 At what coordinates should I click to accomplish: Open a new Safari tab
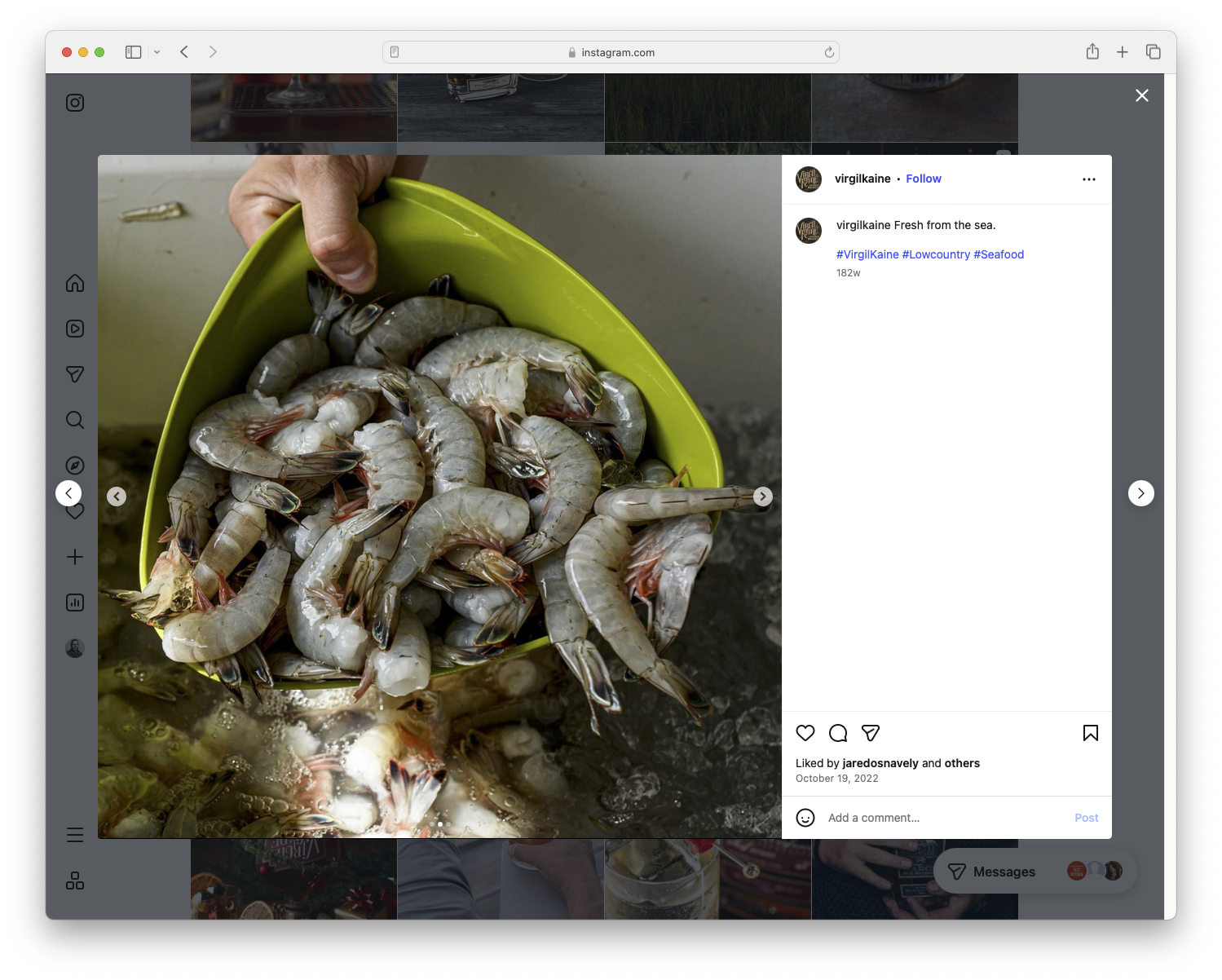click(1123, 52)
